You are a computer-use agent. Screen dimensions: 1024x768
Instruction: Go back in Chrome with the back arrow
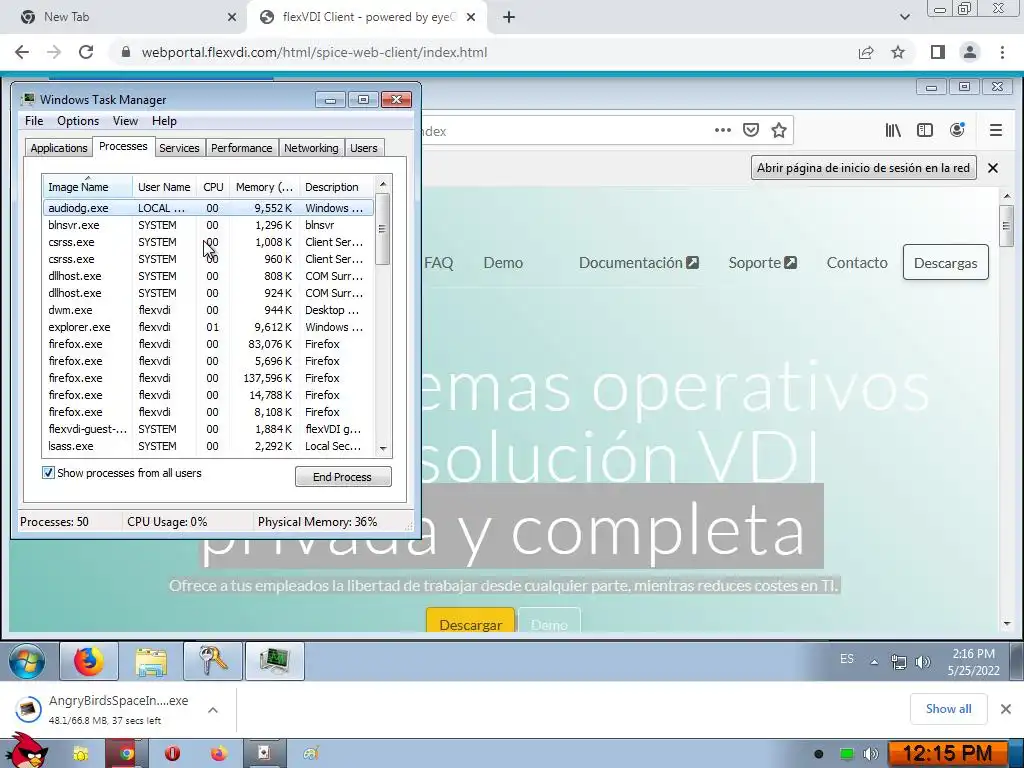pyautogui.click(x=22, y=52)
